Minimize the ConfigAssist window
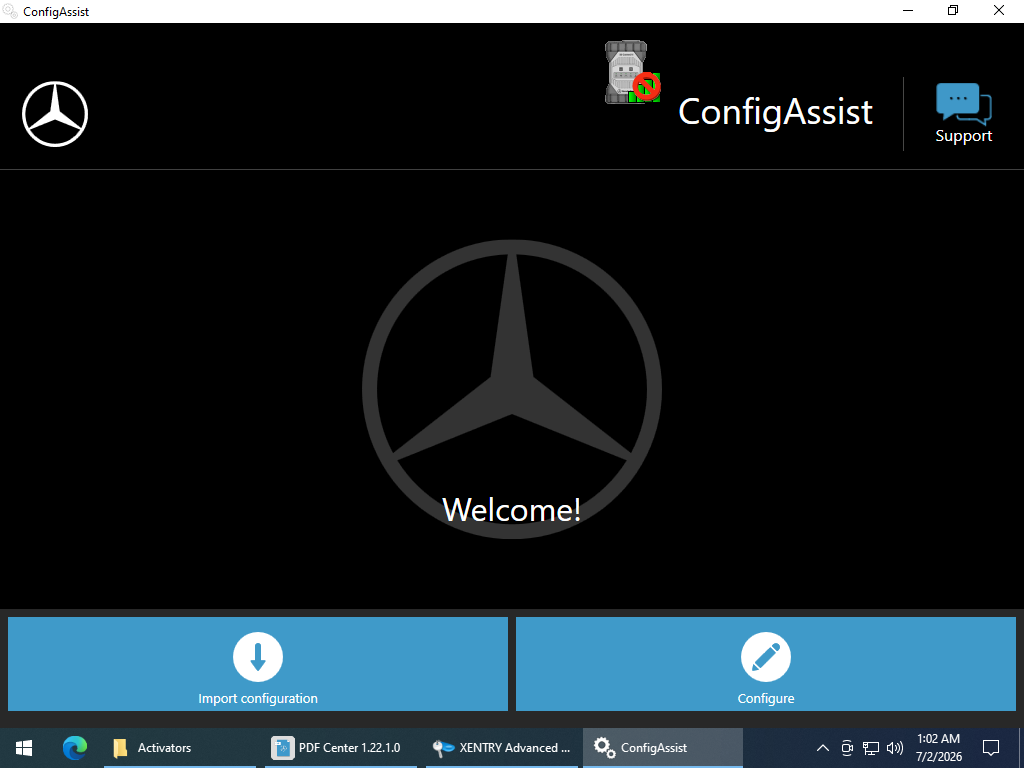The height and width of the screenshot is (768, 1024). click(908, 10)
